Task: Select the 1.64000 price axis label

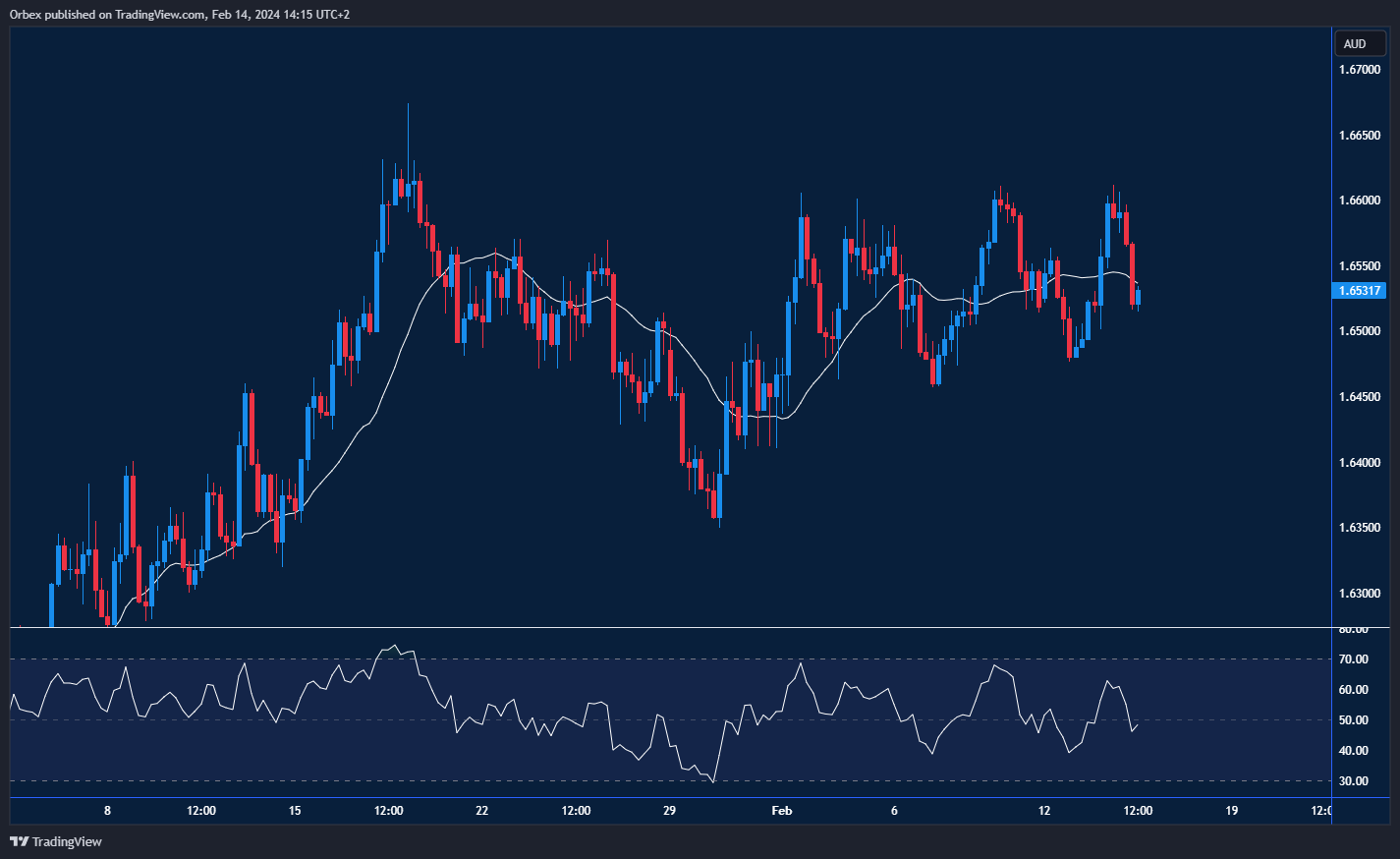Action: (1360, 463)
